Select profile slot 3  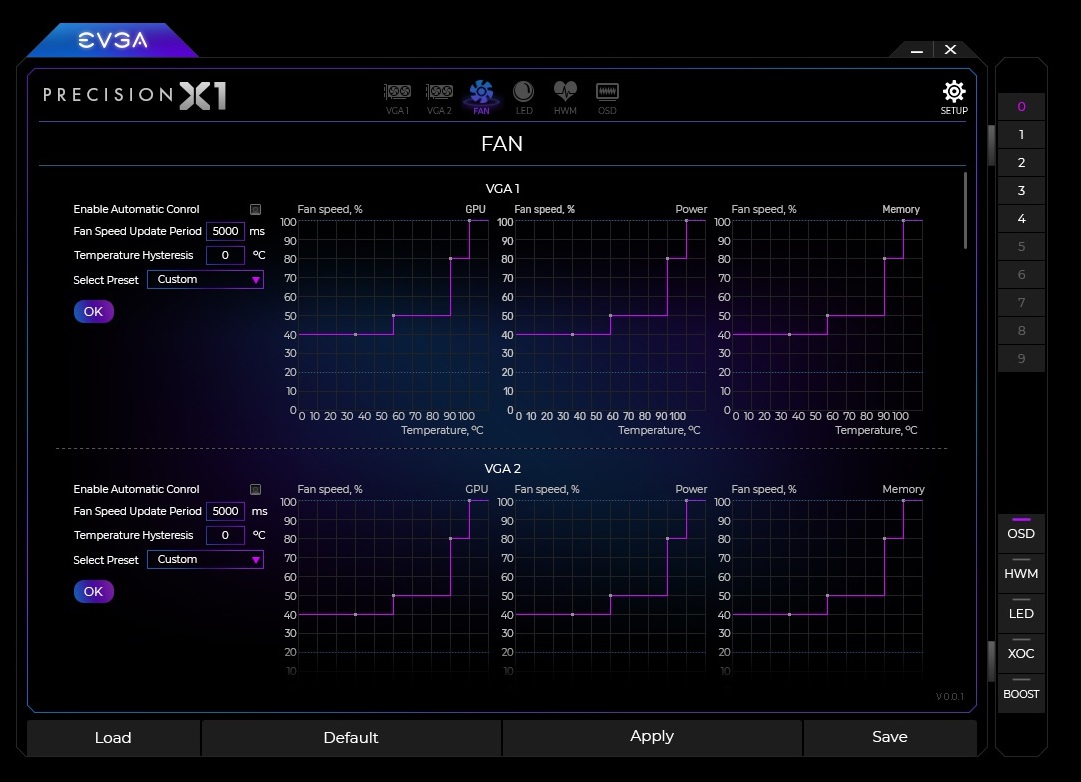point(1021,190)
